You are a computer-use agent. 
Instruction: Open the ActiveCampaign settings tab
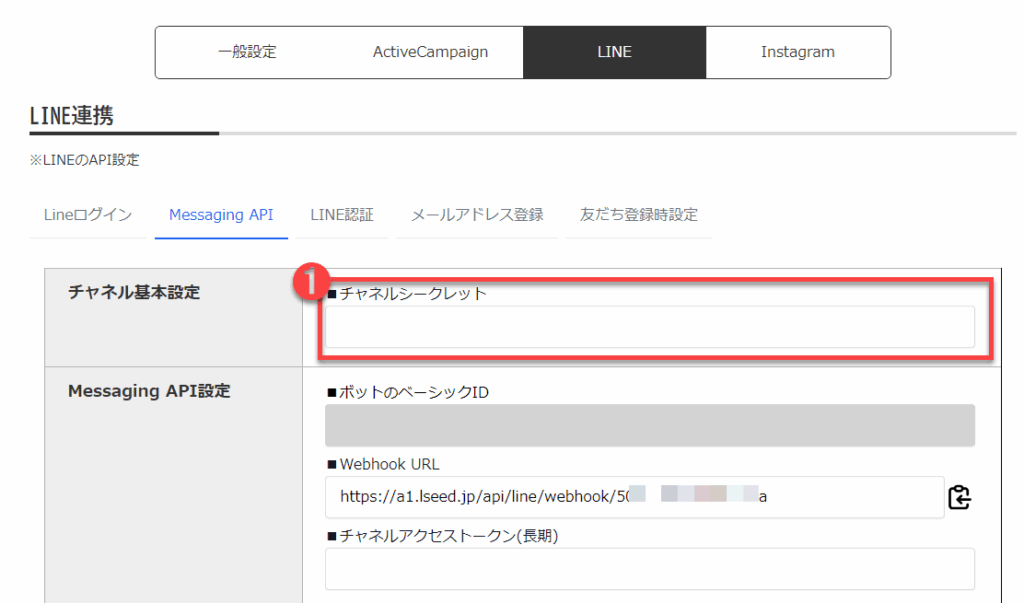point(430,52)
